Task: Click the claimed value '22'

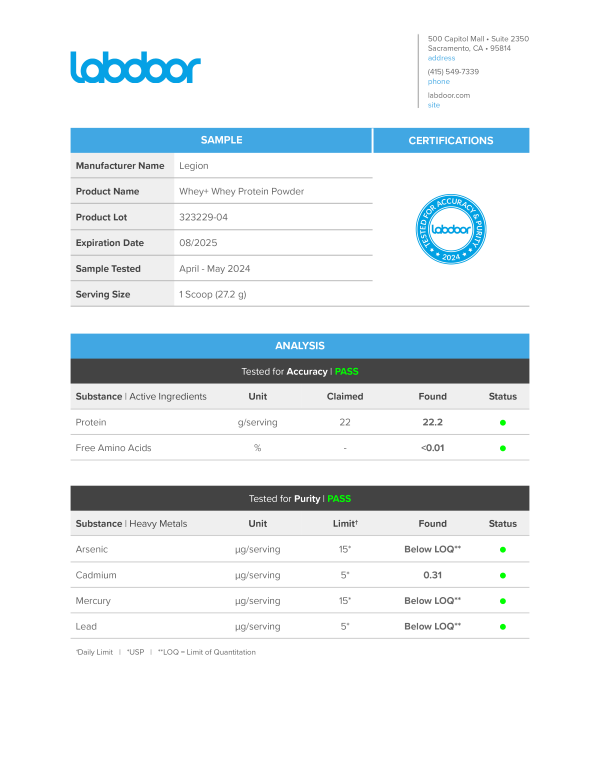Action: click(x=345, y=422)
